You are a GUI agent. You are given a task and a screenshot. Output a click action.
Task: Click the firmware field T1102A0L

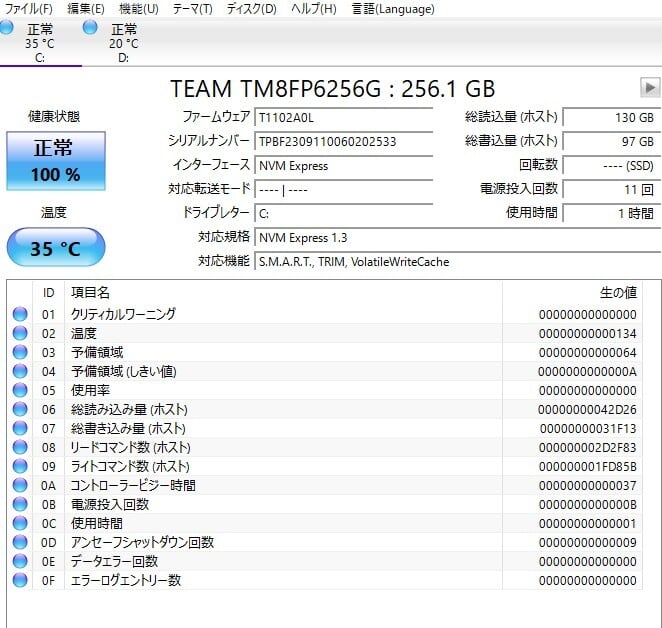pos(344,117)
